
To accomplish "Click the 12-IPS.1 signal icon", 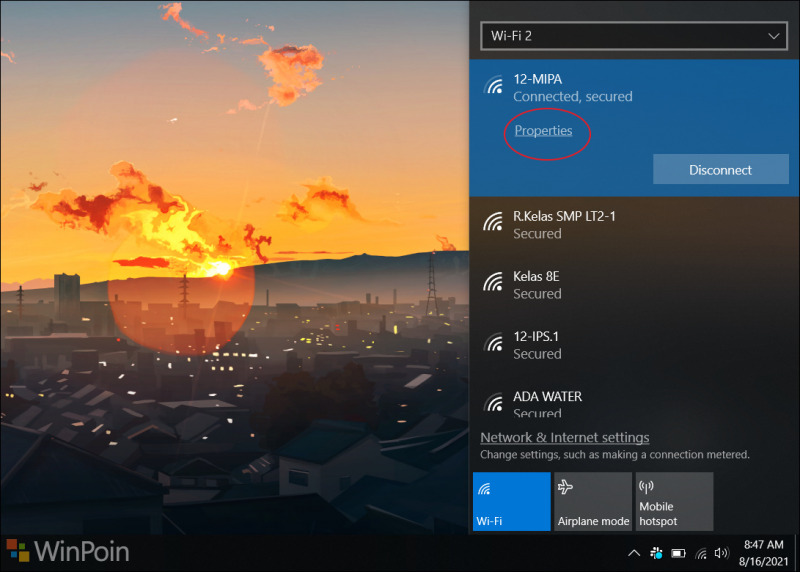I will tap(493, 342).
